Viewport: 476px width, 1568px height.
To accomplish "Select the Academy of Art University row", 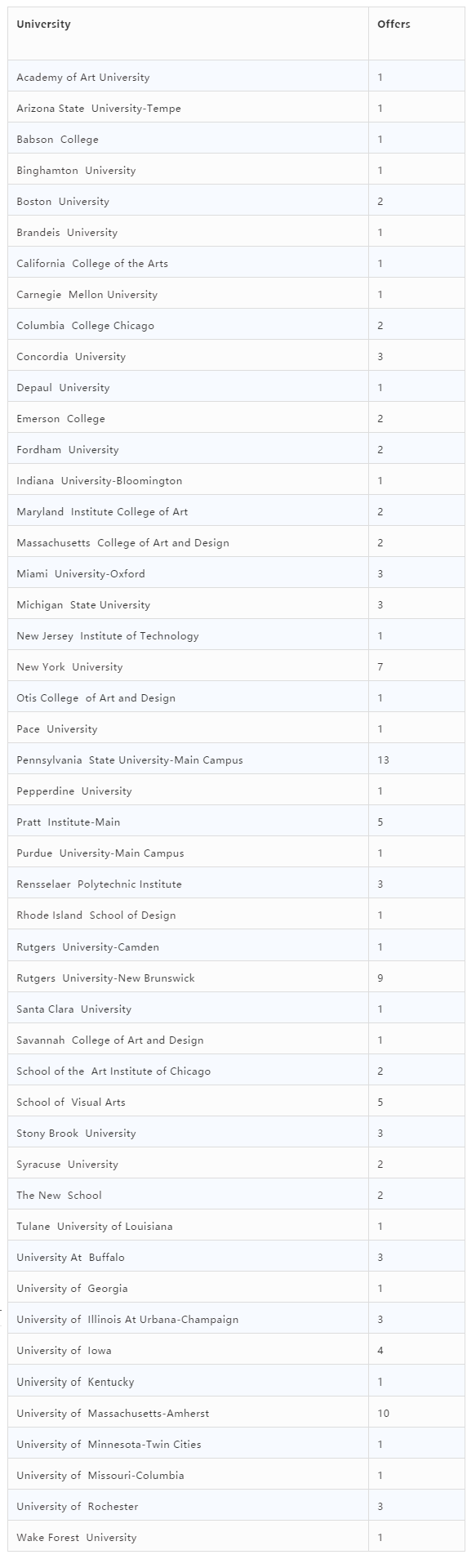I will coord(237,77).
